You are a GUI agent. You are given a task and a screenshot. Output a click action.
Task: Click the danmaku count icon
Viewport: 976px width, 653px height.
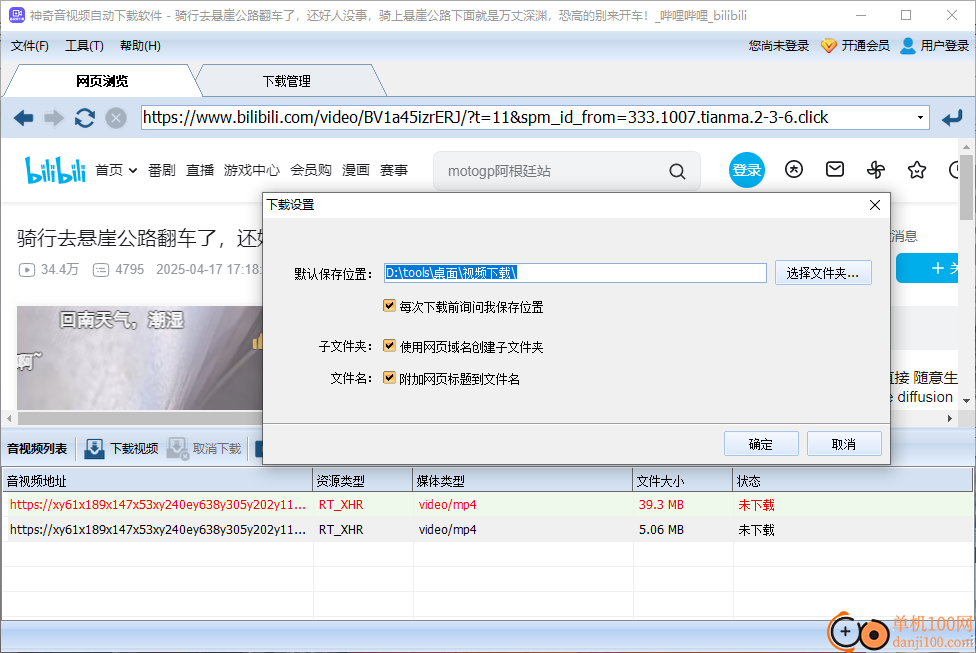click(101, 270)
